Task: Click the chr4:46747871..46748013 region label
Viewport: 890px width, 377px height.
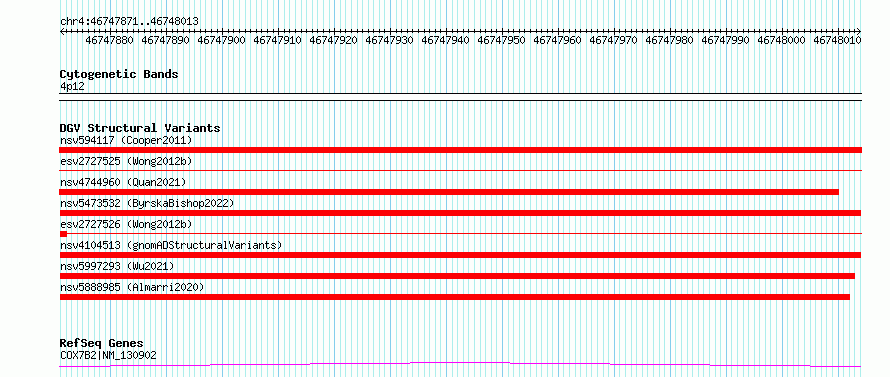Action: [129, 21]
